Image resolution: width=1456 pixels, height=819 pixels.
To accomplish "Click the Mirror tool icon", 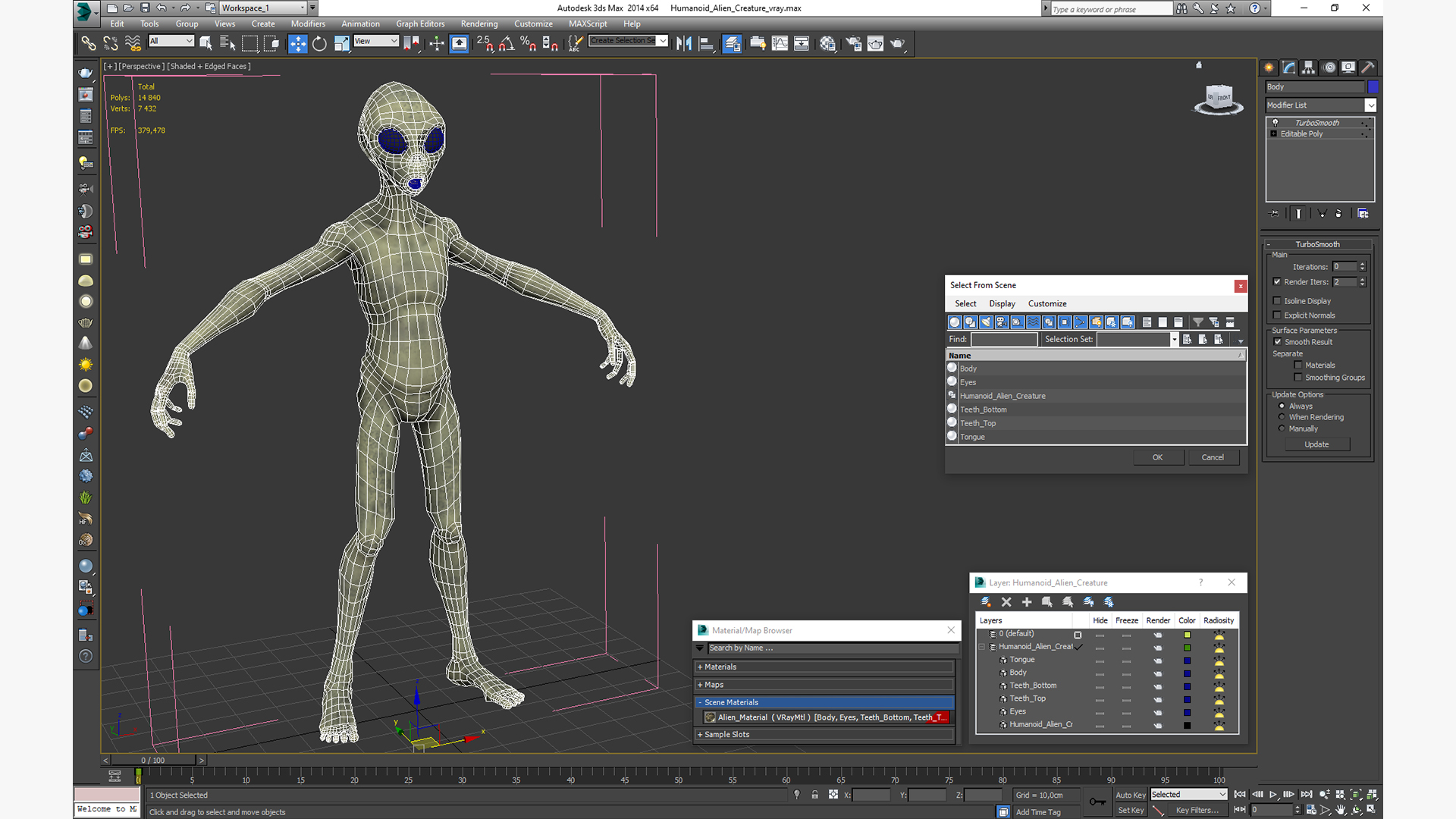I will pyautogui.click(x=684, y=43).
